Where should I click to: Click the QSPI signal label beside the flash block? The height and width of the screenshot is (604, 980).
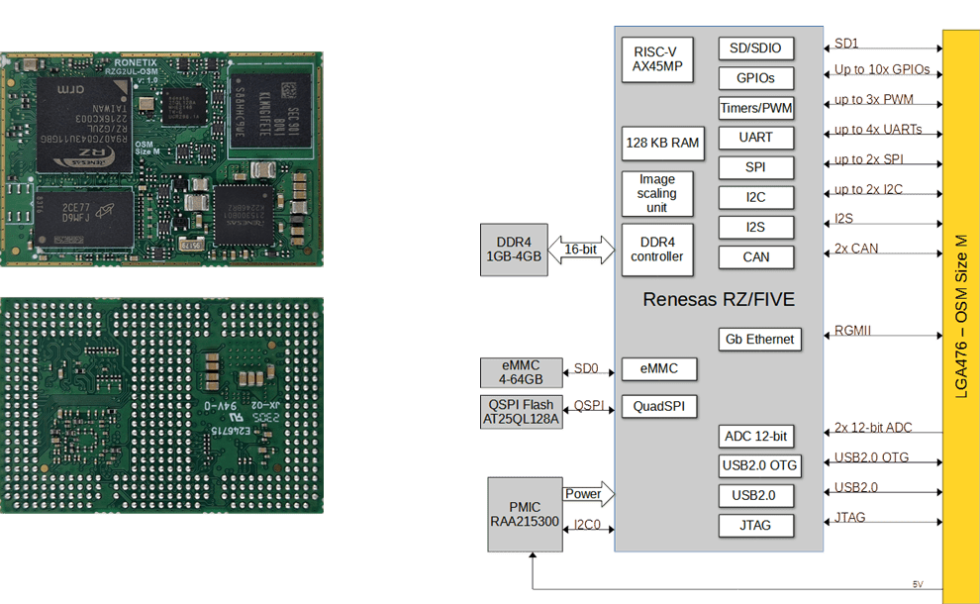589,405
